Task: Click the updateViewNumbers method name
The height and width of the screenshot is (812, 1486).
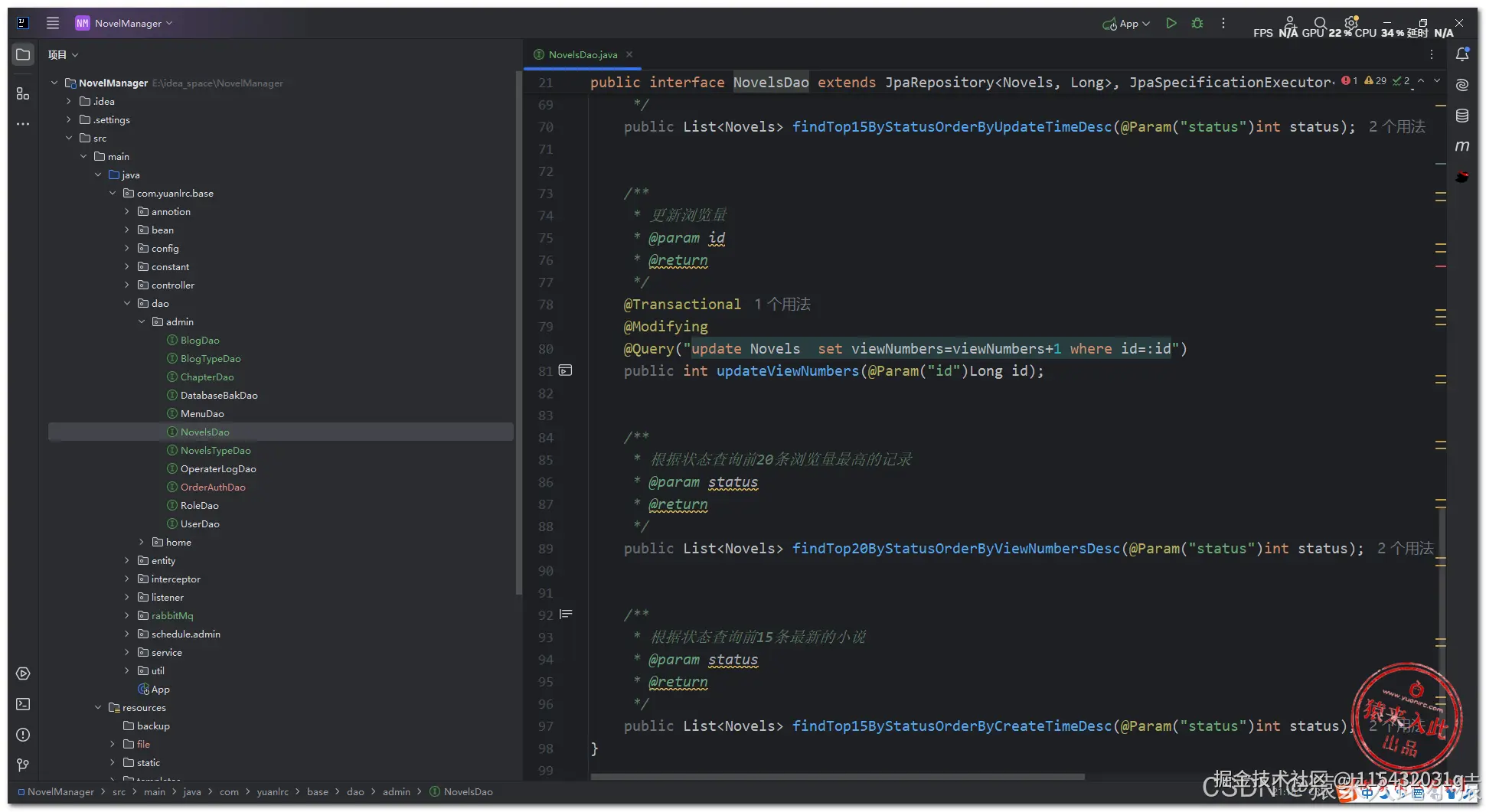Action: click(788, 371)
